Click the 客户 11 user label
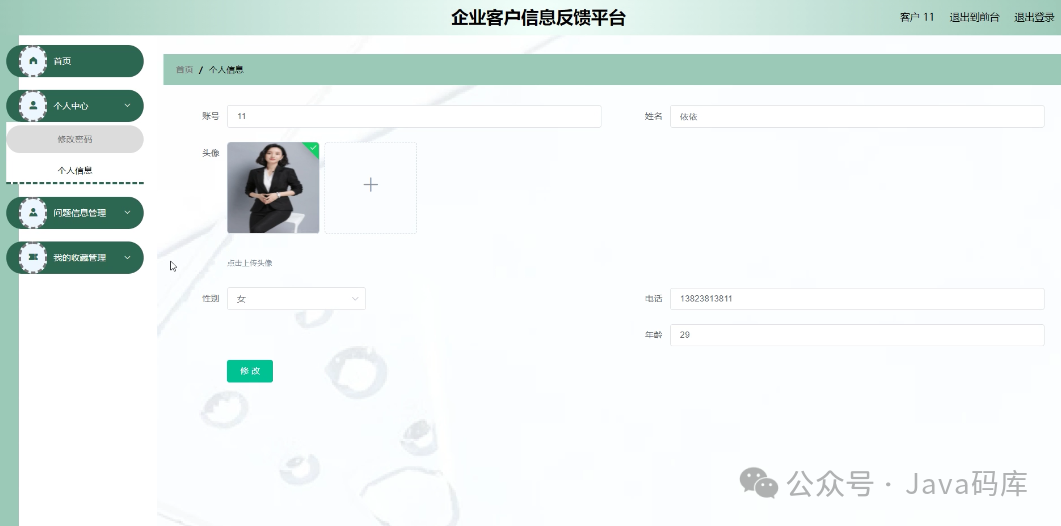 (917, 18)
